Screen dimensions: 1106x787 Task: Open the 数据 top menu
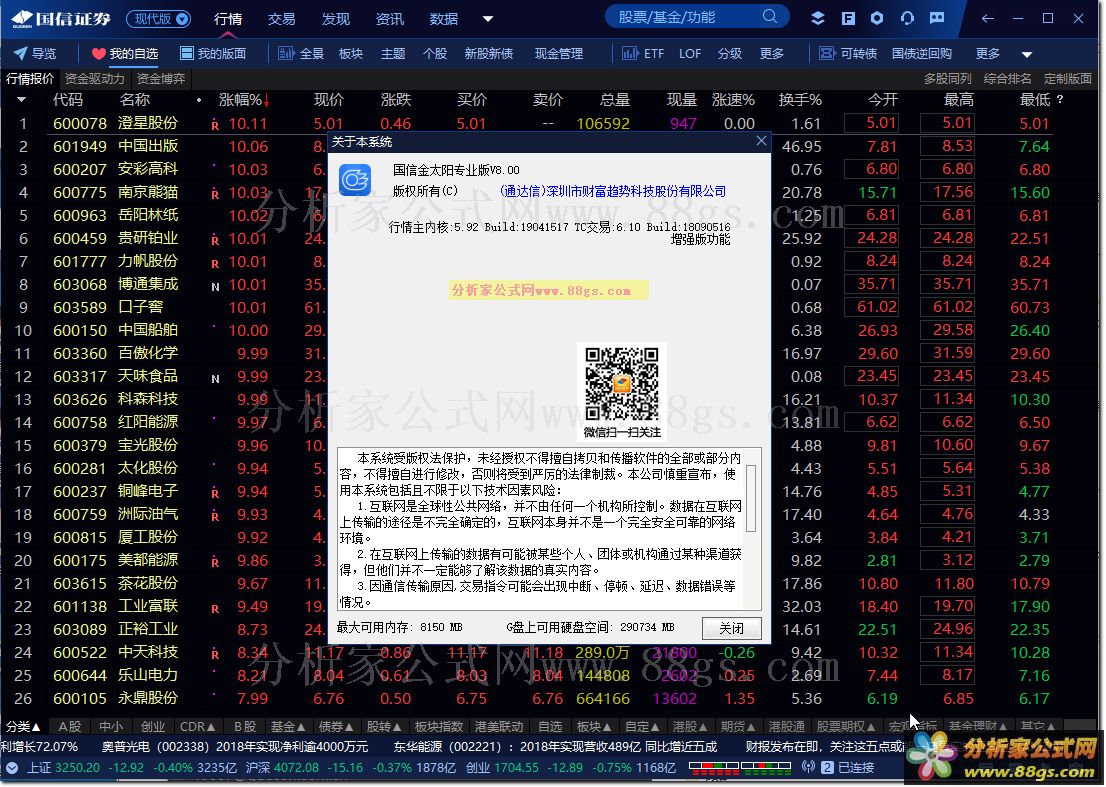tap(444, 19)
